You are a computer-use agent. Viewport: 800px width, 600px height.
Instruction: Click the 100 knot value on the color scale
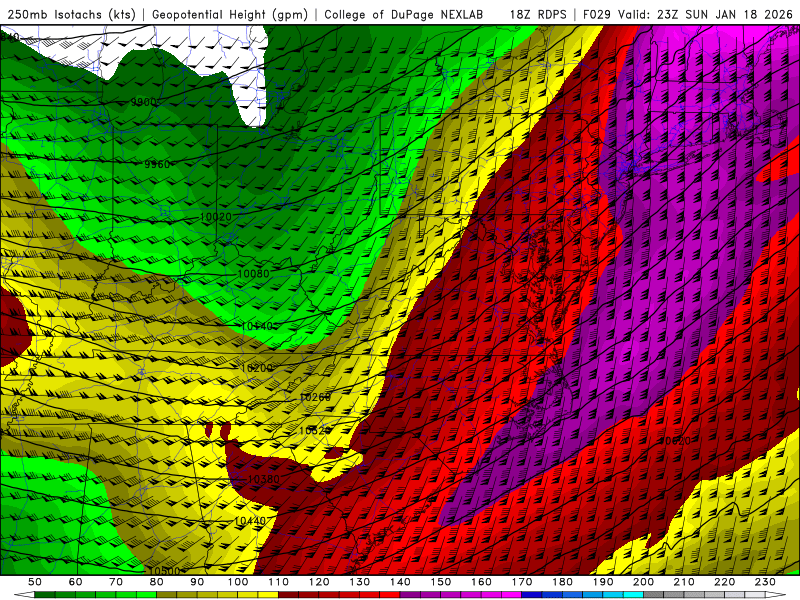[x=238, y=582]
